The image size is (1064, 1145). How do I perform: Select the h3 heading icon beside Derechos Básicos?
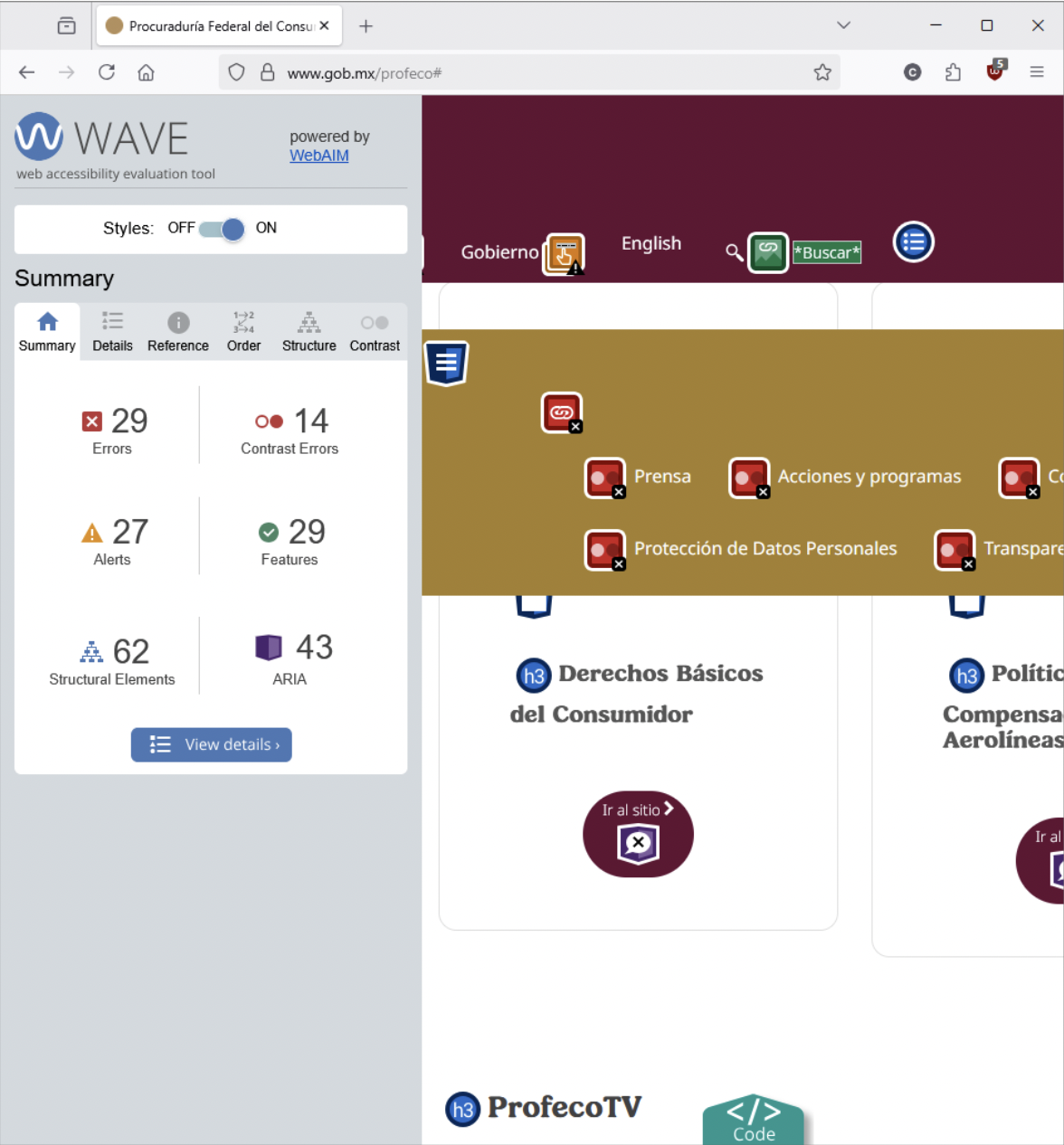(533, 676)
